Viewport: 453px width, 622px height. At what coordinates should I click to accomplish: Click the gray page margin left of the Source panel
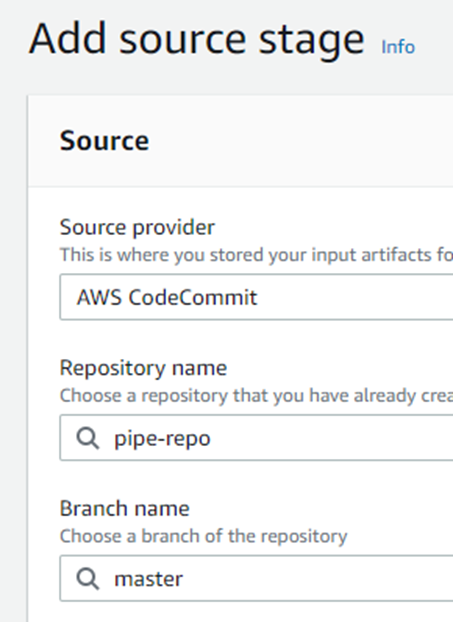click(13, 357)
